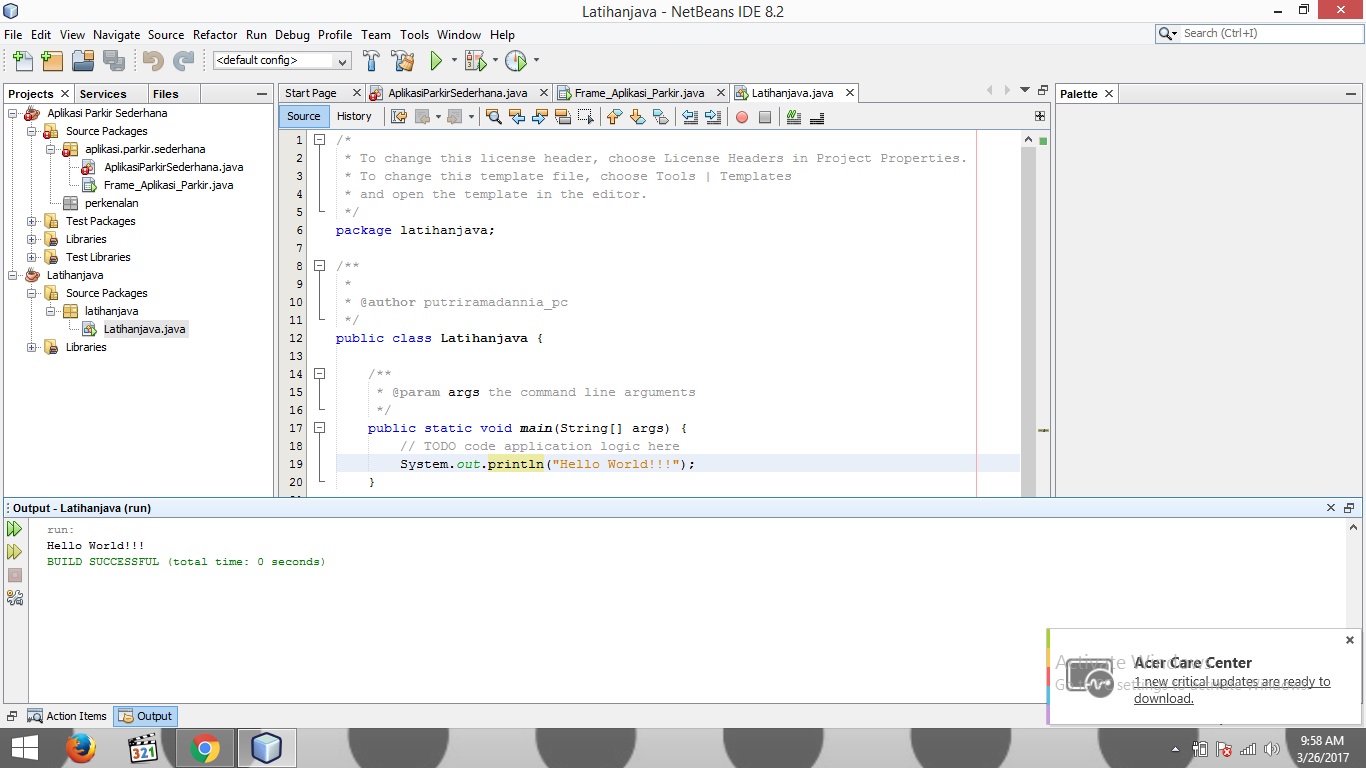
Task: Create a new project
Action: pos(52,60)
